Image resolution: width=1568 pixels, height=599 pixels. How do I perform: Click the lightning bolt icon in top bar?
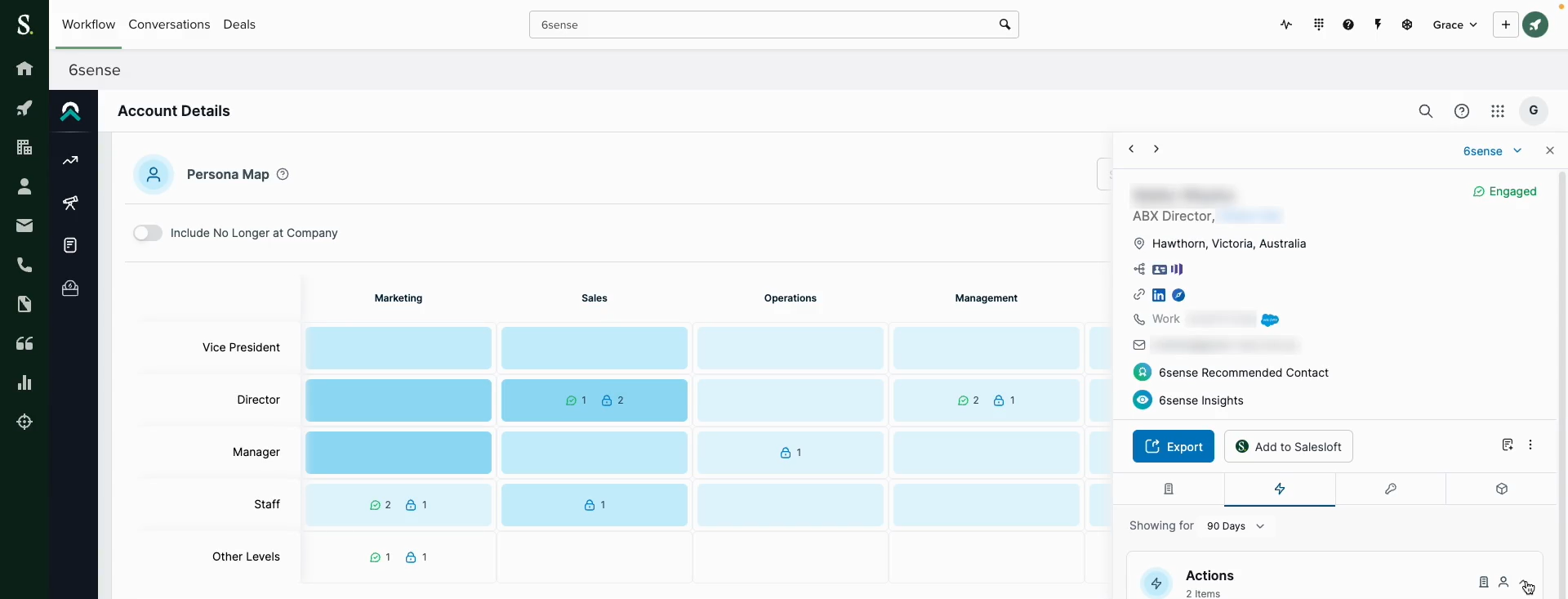point(1378,25)
